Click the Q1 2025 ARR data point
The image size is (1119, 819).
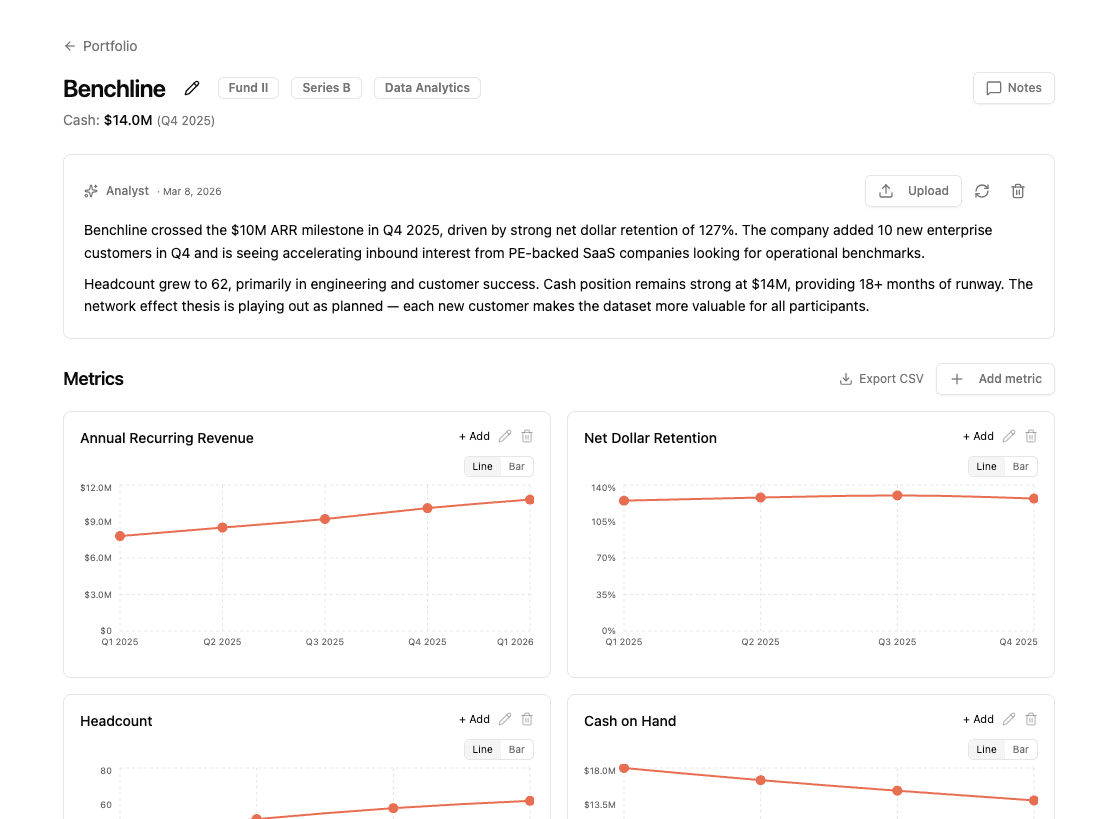[120, 536]
